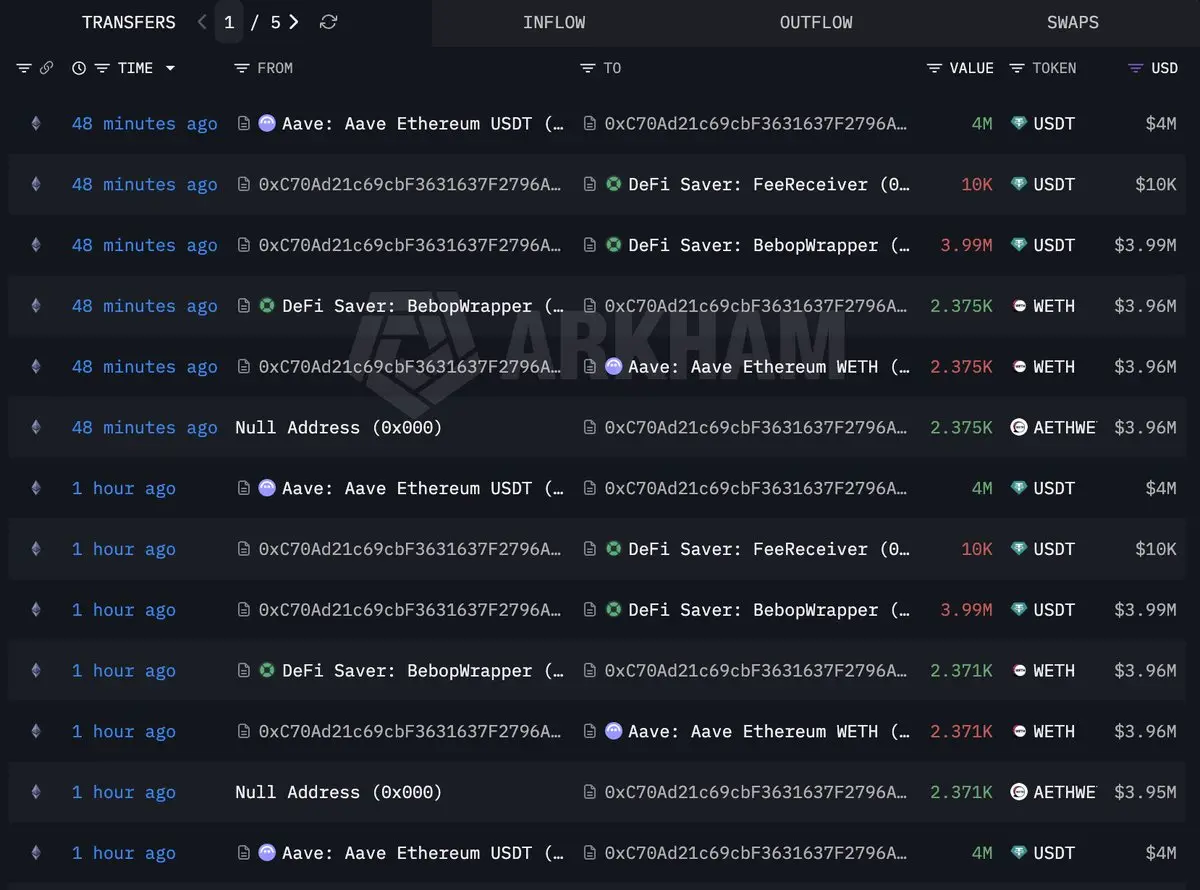The height and width of the screenshot is (890, 1200).
Task: Open BebopWrapper sender in 2.375K WETH row
Action: 422,306
